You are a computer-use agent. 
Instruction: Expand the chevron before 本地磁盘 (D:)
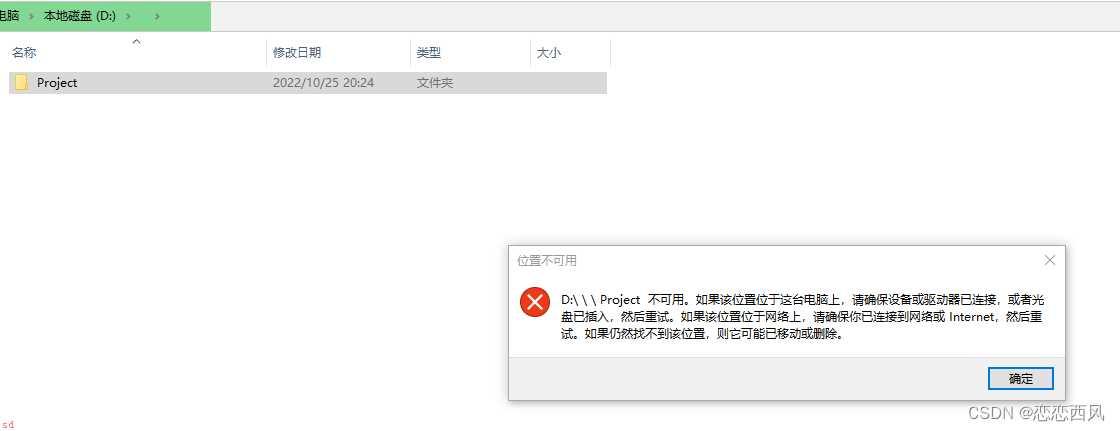pyautogui.click(x=31, y=16)
